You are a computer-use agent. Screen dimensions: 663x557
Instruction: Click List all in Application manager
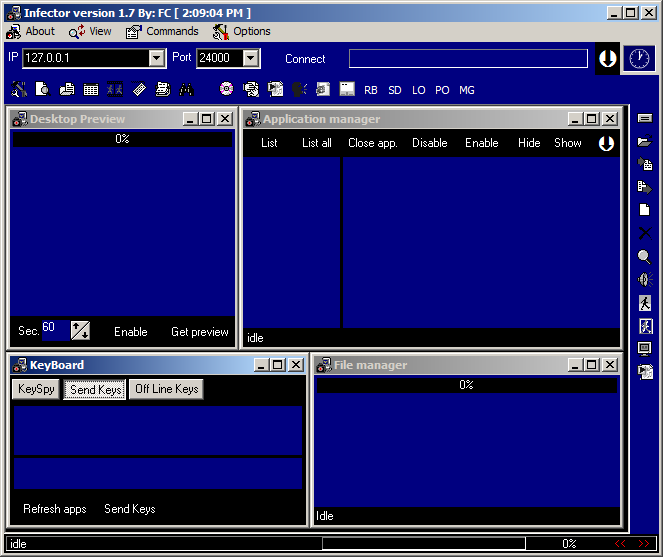pos(316,143)
